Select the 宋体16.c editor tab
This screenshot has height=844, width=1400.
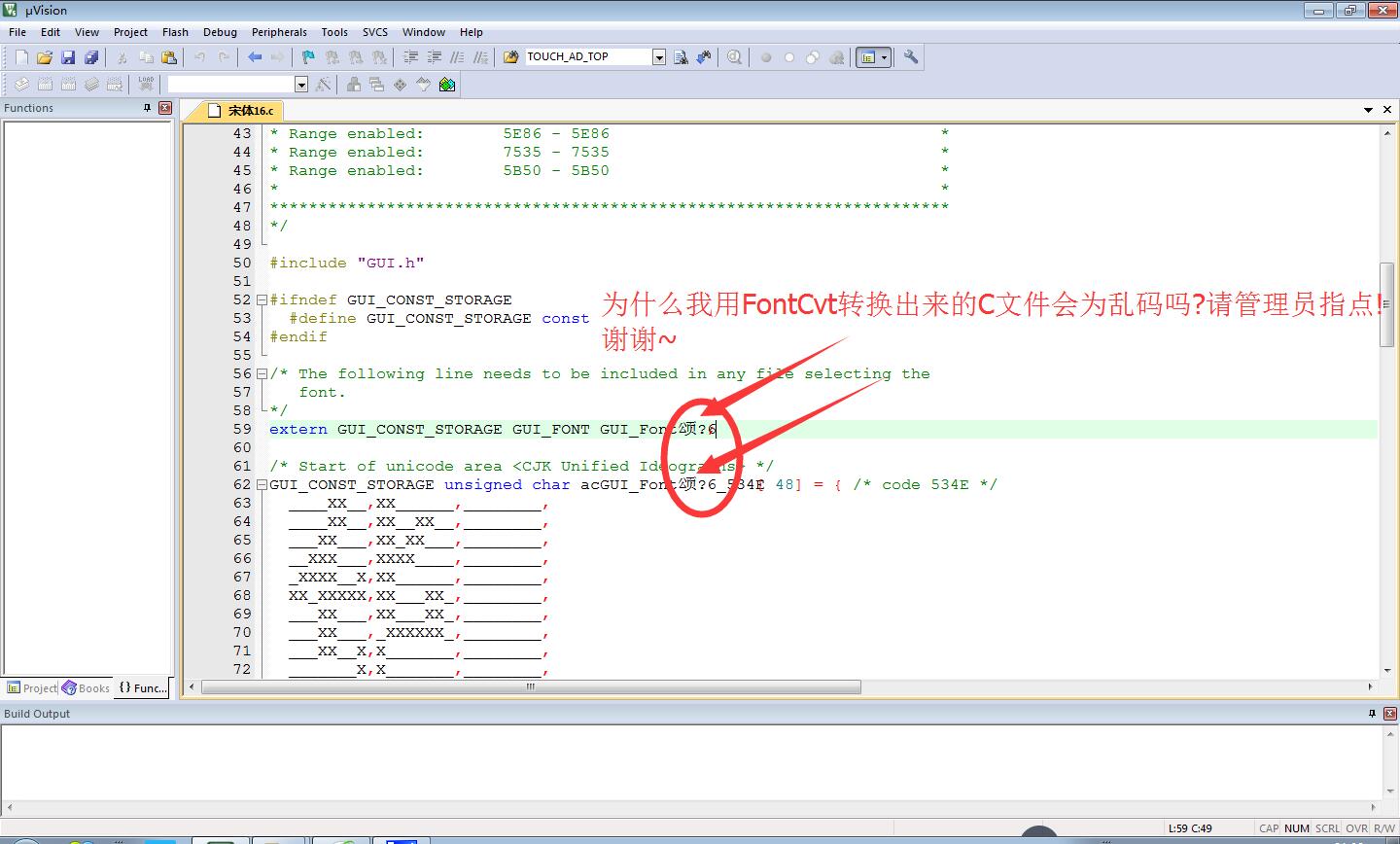[x=240, y=111]
